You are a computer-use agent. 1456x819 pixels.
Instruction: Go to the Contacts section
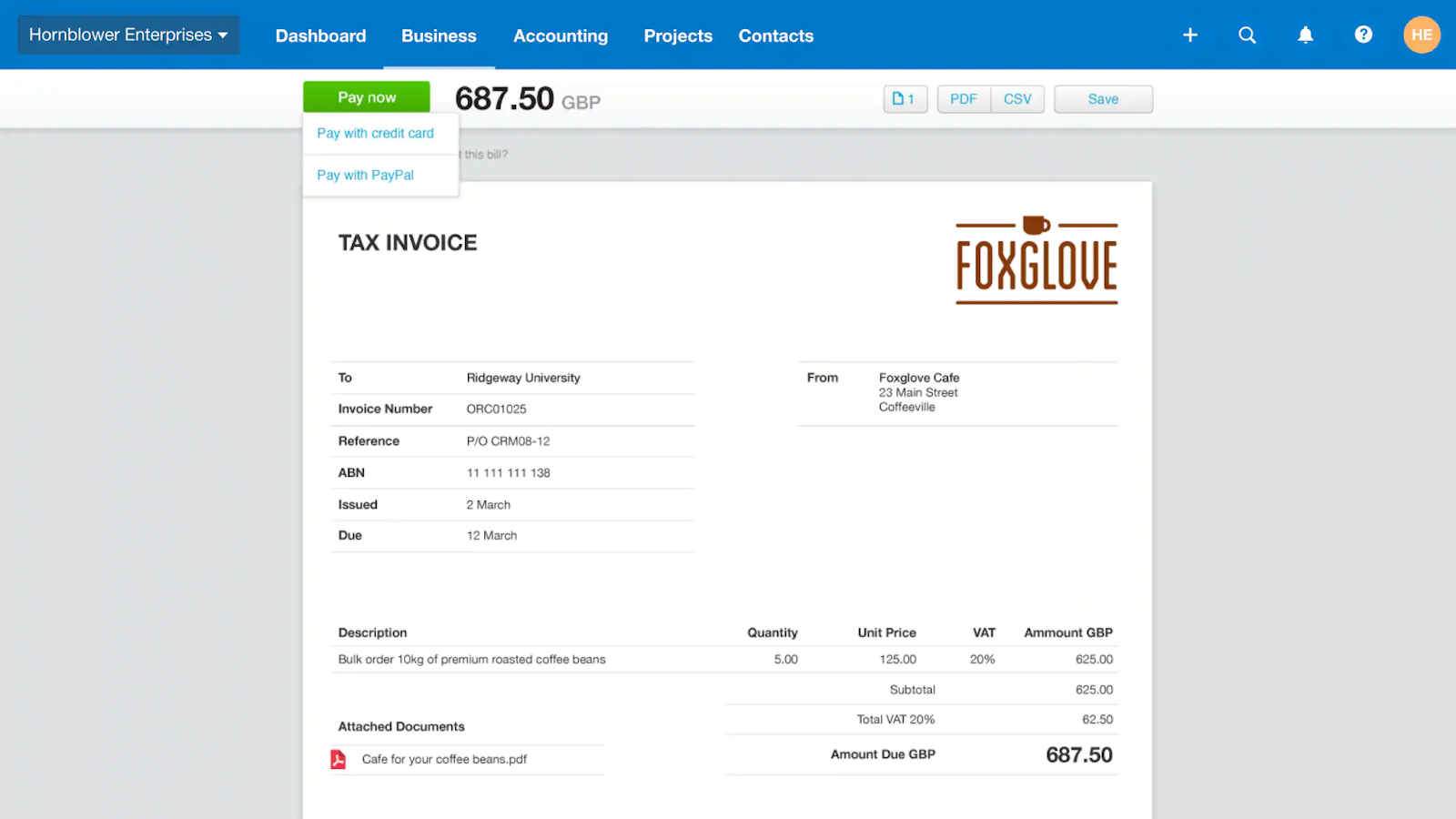point(775,35)
